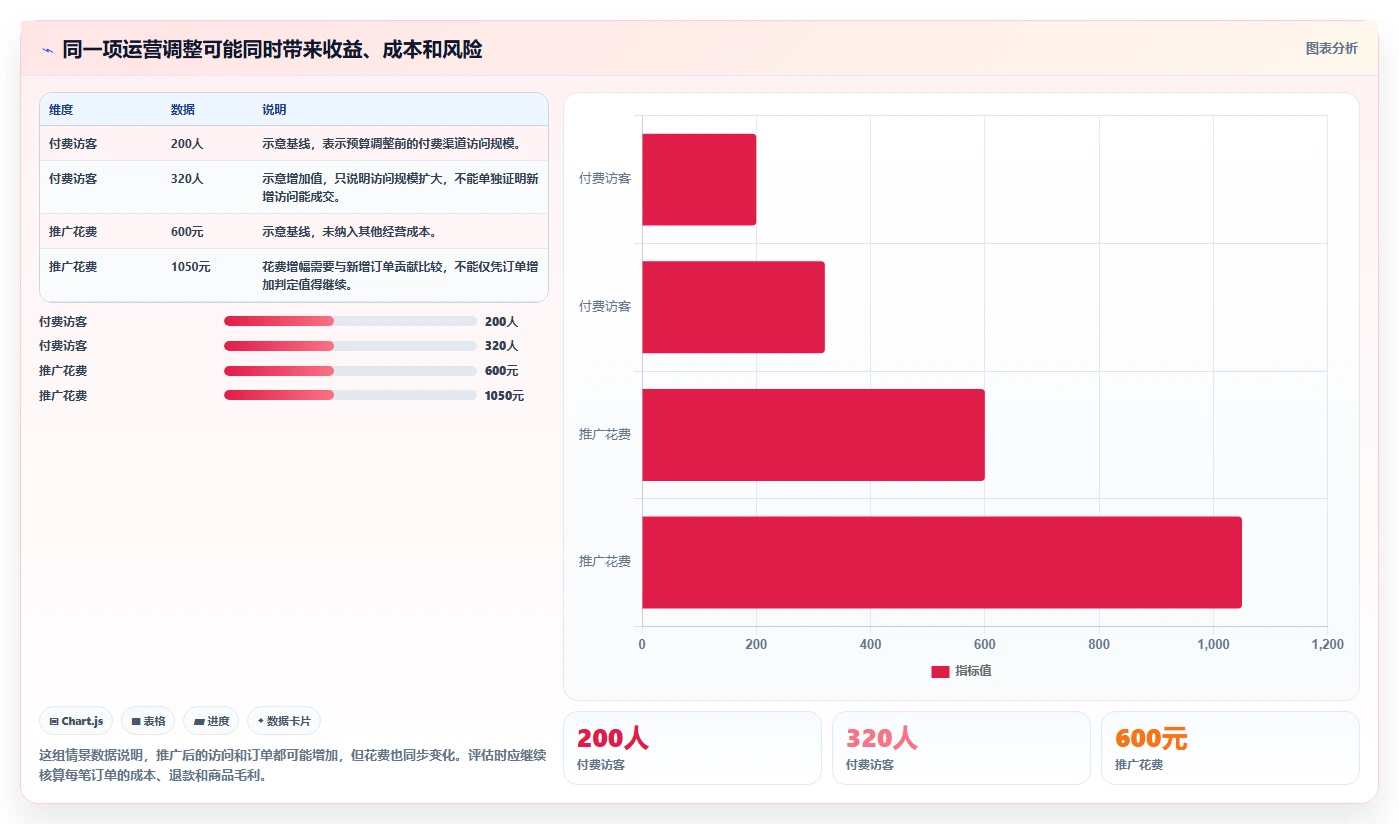Open the 600元 推广花费 data card

click(x=1230, y=748)
